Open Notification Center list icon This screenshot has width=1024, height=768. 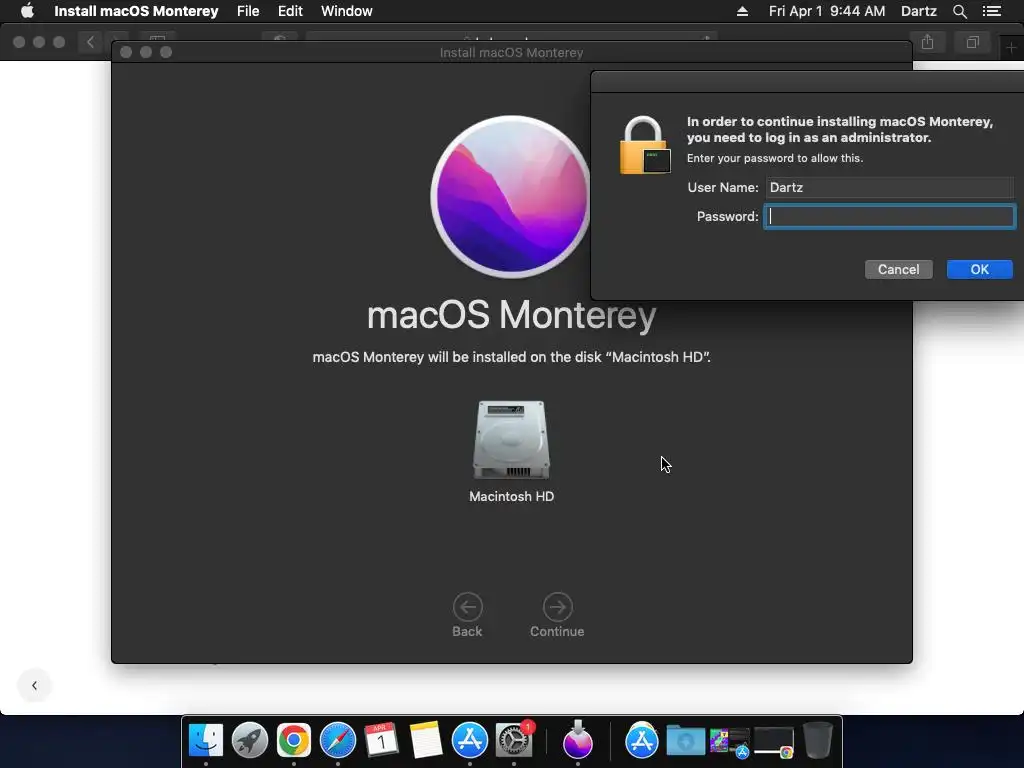[991, 11]
